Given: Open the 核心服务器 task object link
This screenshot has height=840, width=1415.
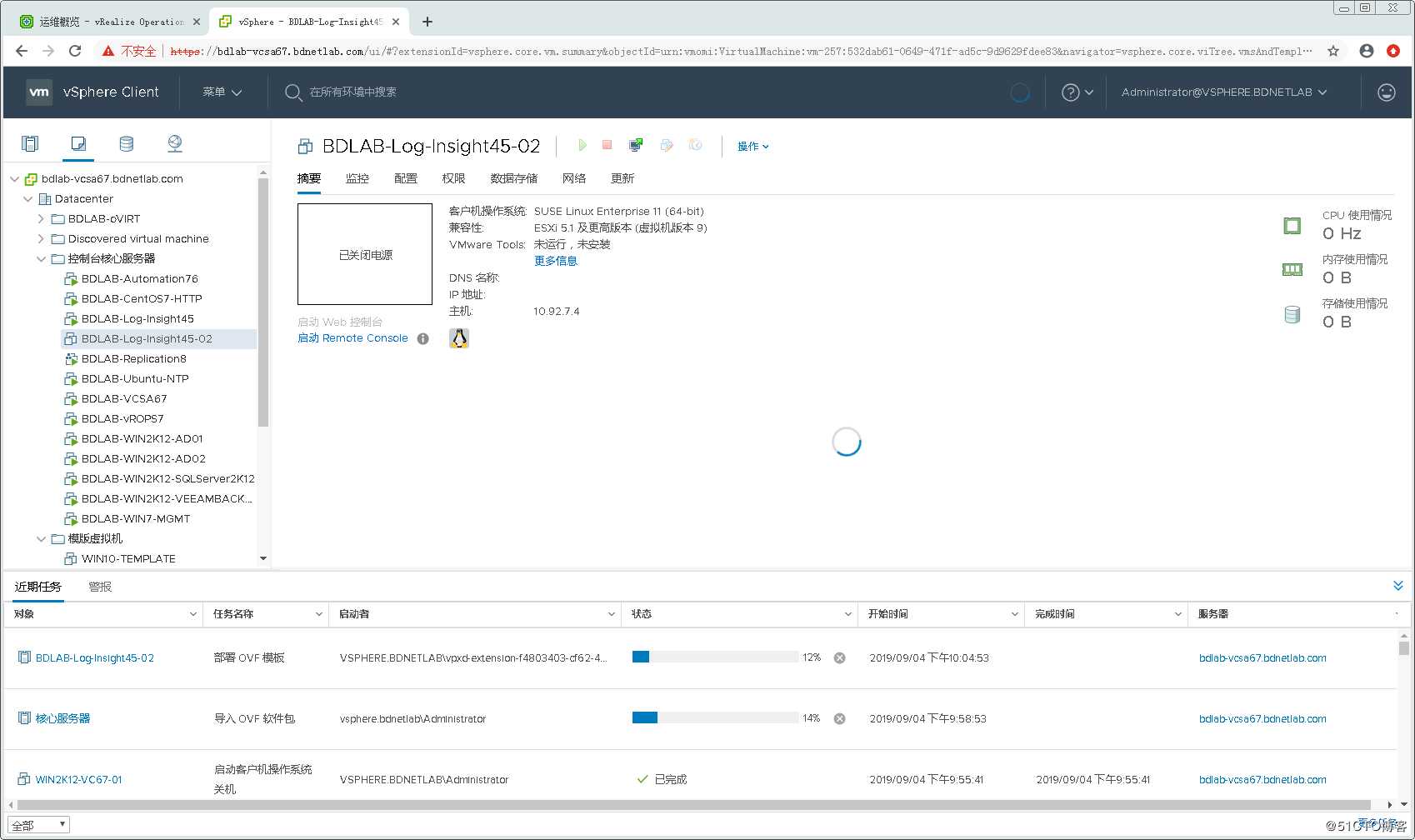Looking at the screenshot, I should pos(63,718).
